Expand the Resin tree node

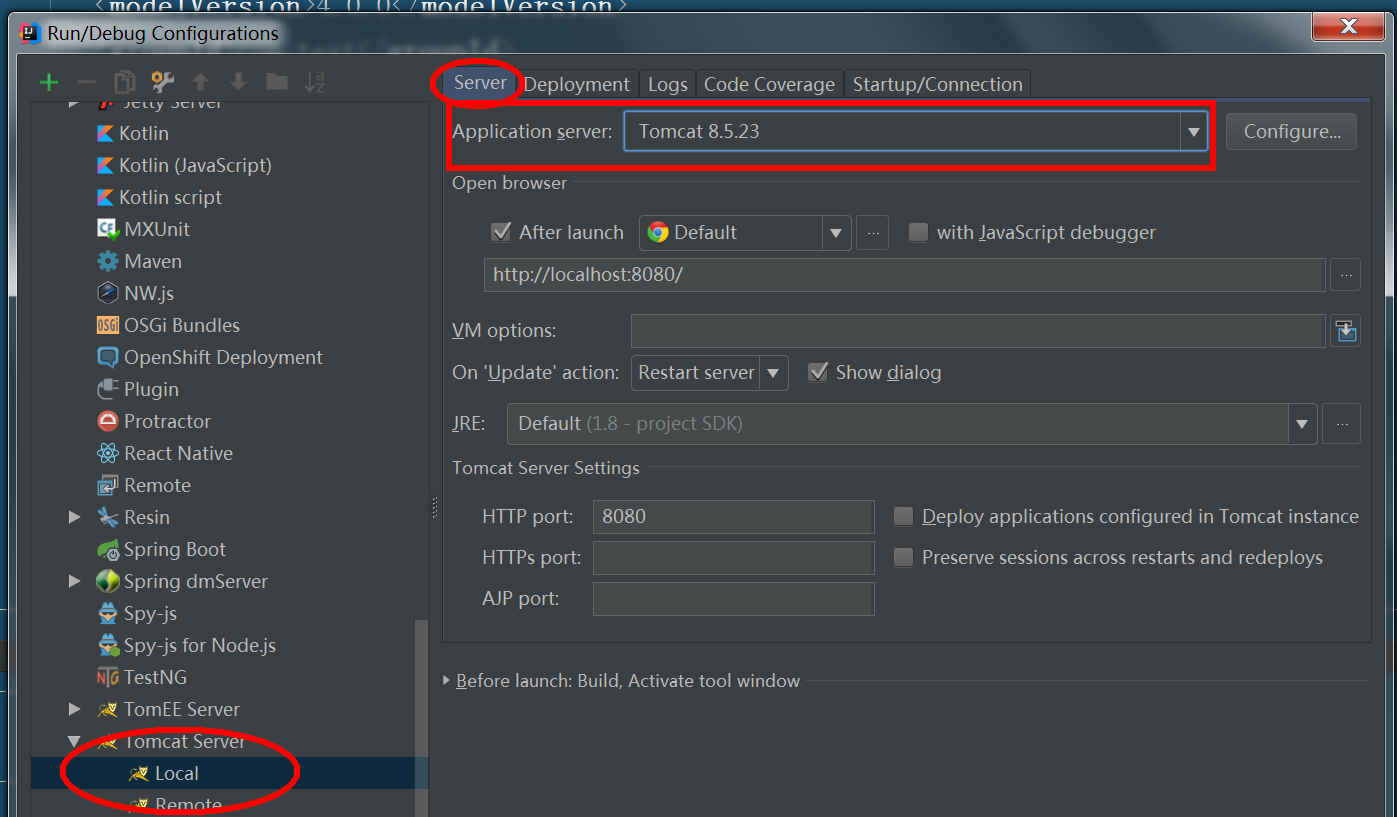click(x=74, y=517)
